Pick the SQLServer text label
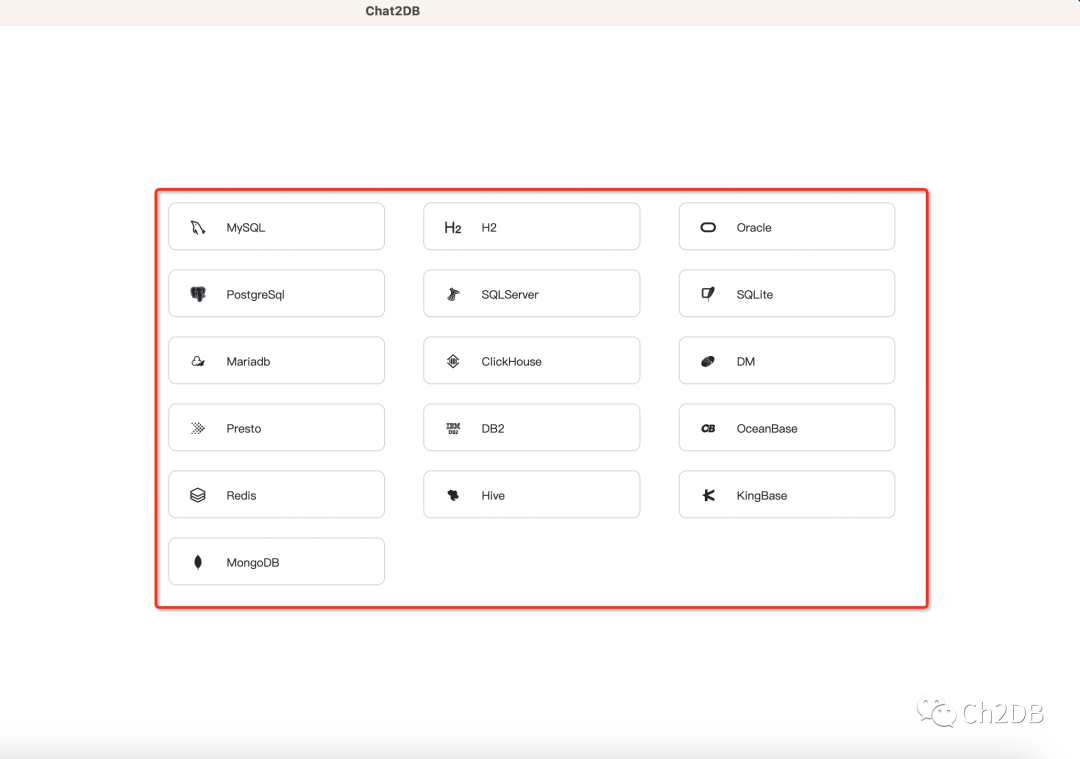The image size is (1080, 759). 510,295
